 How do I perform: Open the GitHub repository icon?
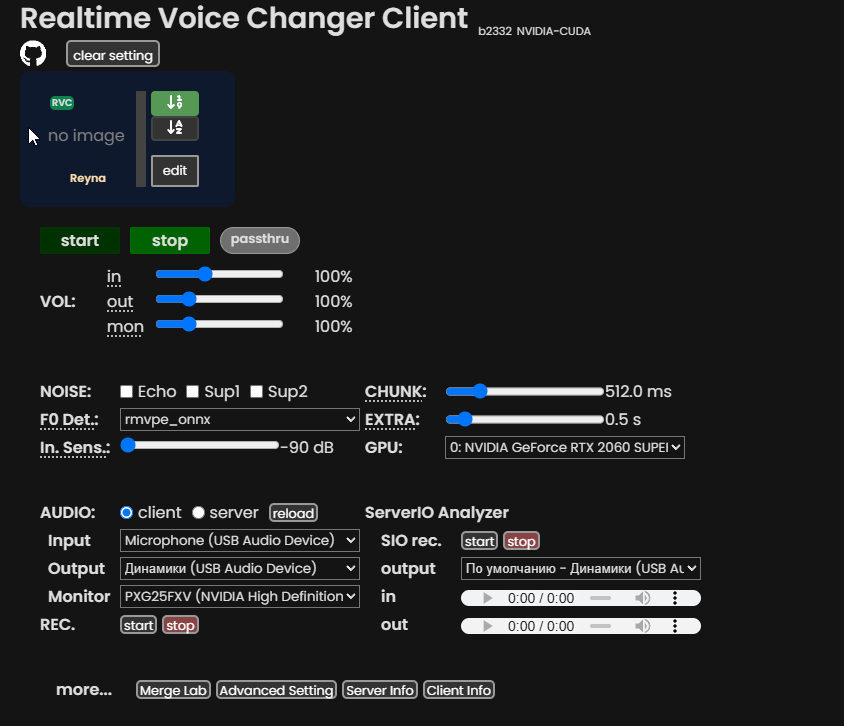(33, 53)
